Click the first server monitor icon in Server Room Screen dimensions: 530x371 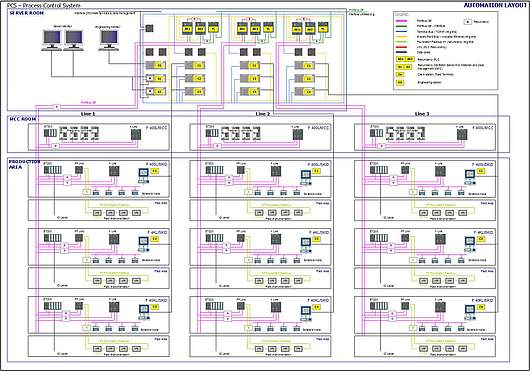click(52, 40)
